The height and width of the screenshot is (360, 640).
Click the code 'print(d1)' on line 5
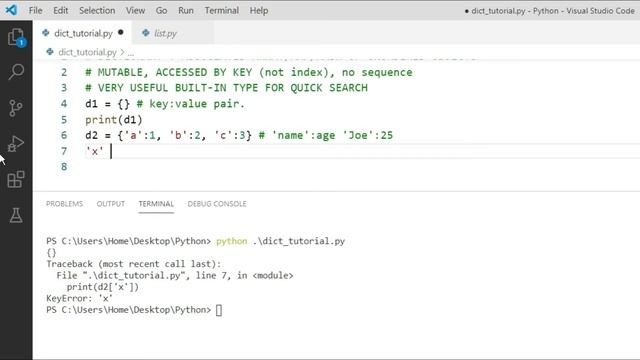point(113,120)
